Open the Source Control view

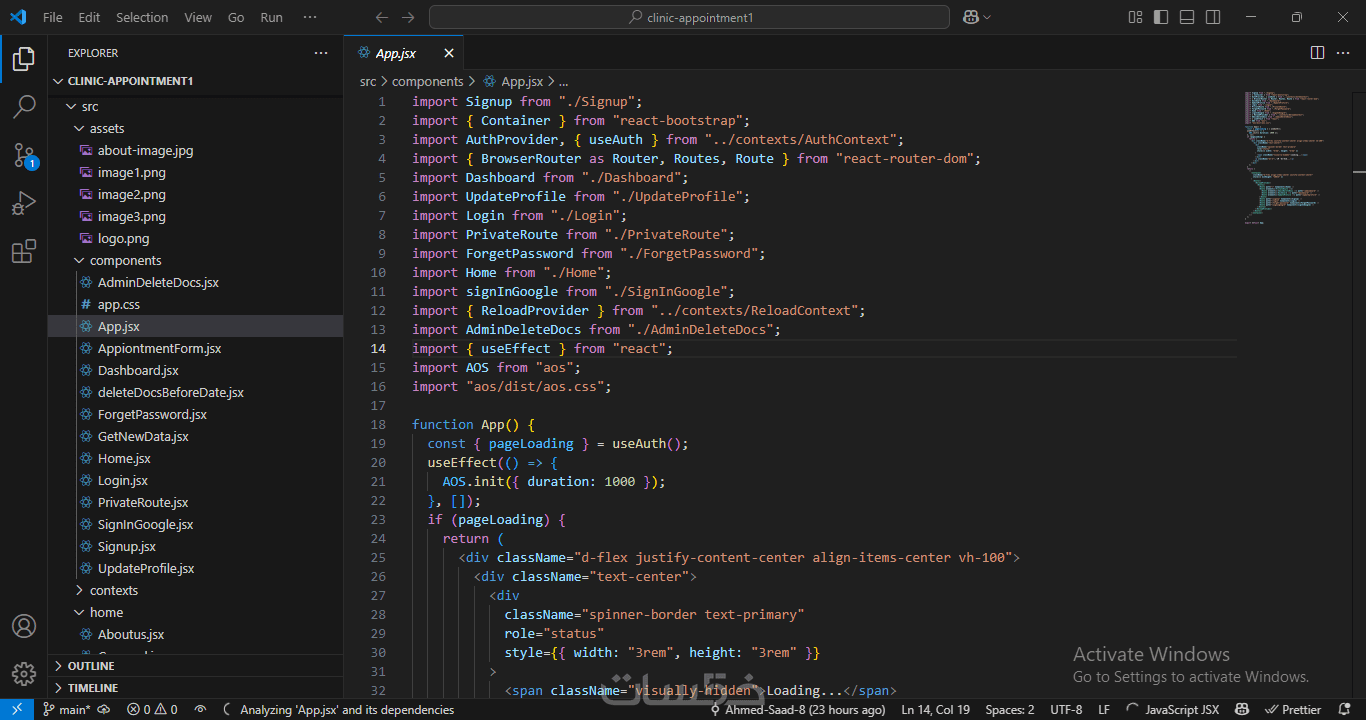(24, 155)
